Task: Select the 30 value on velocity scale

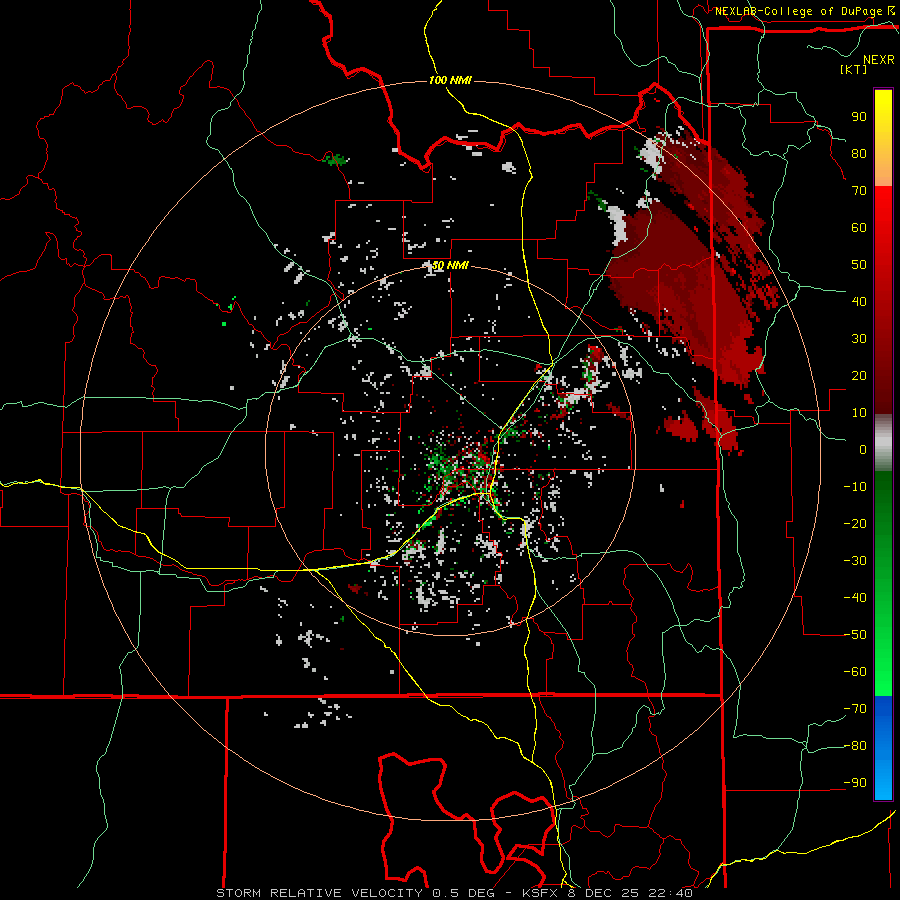Action: coord(859,339)
